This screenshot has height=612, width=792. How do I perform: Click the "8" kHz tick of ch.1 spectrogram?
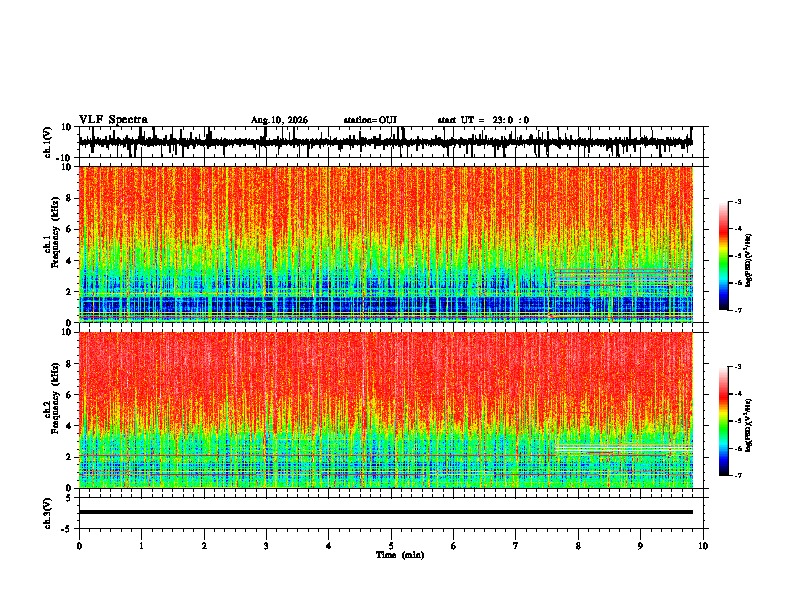69,198
